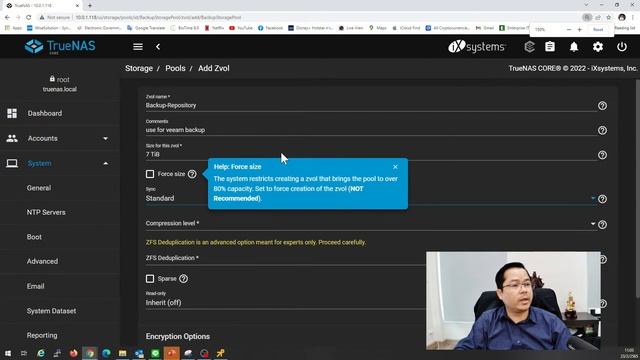Open Chrome profile avatar
Viewport: 640px width, 360px height.
click(622, 18)
